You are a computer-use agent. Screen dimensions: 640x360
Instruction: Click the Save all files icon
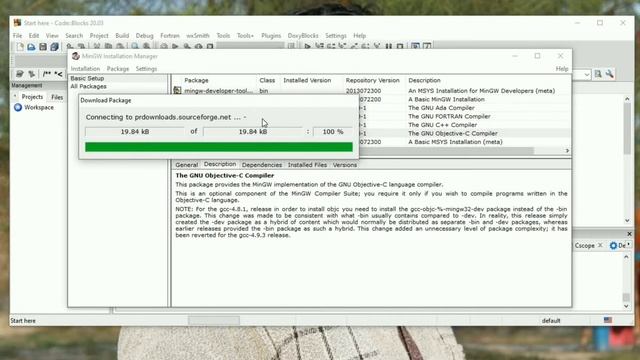click(x=54, y=47)
